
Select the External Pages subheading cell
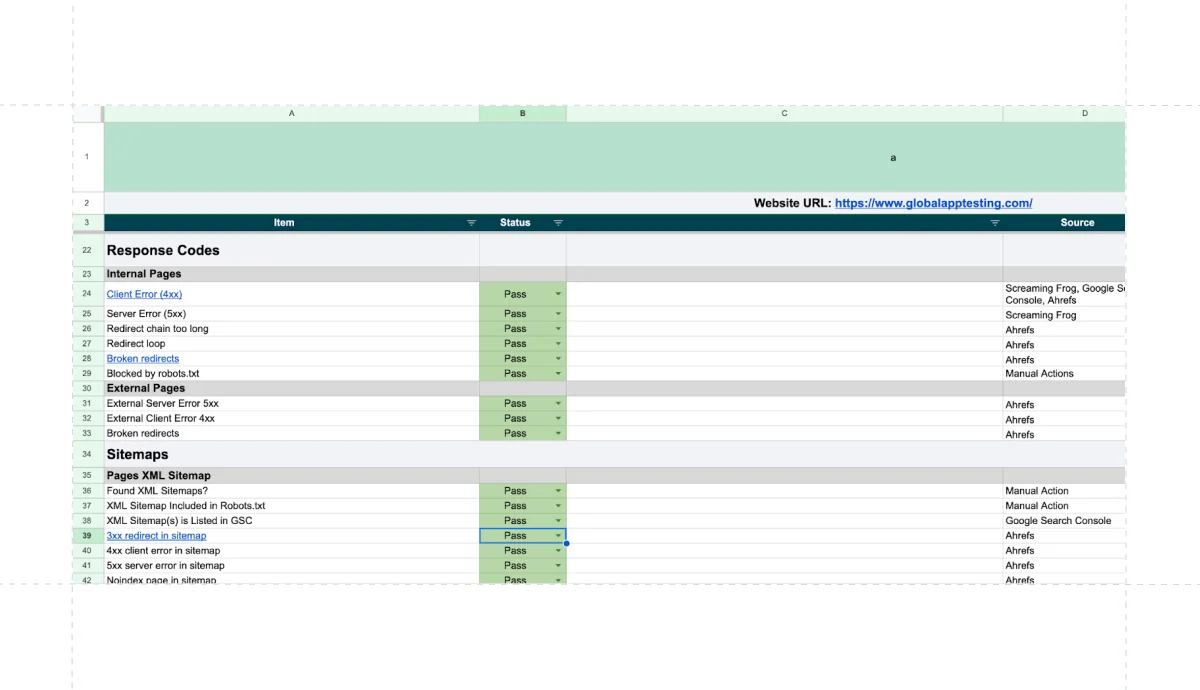coord(292,388)
